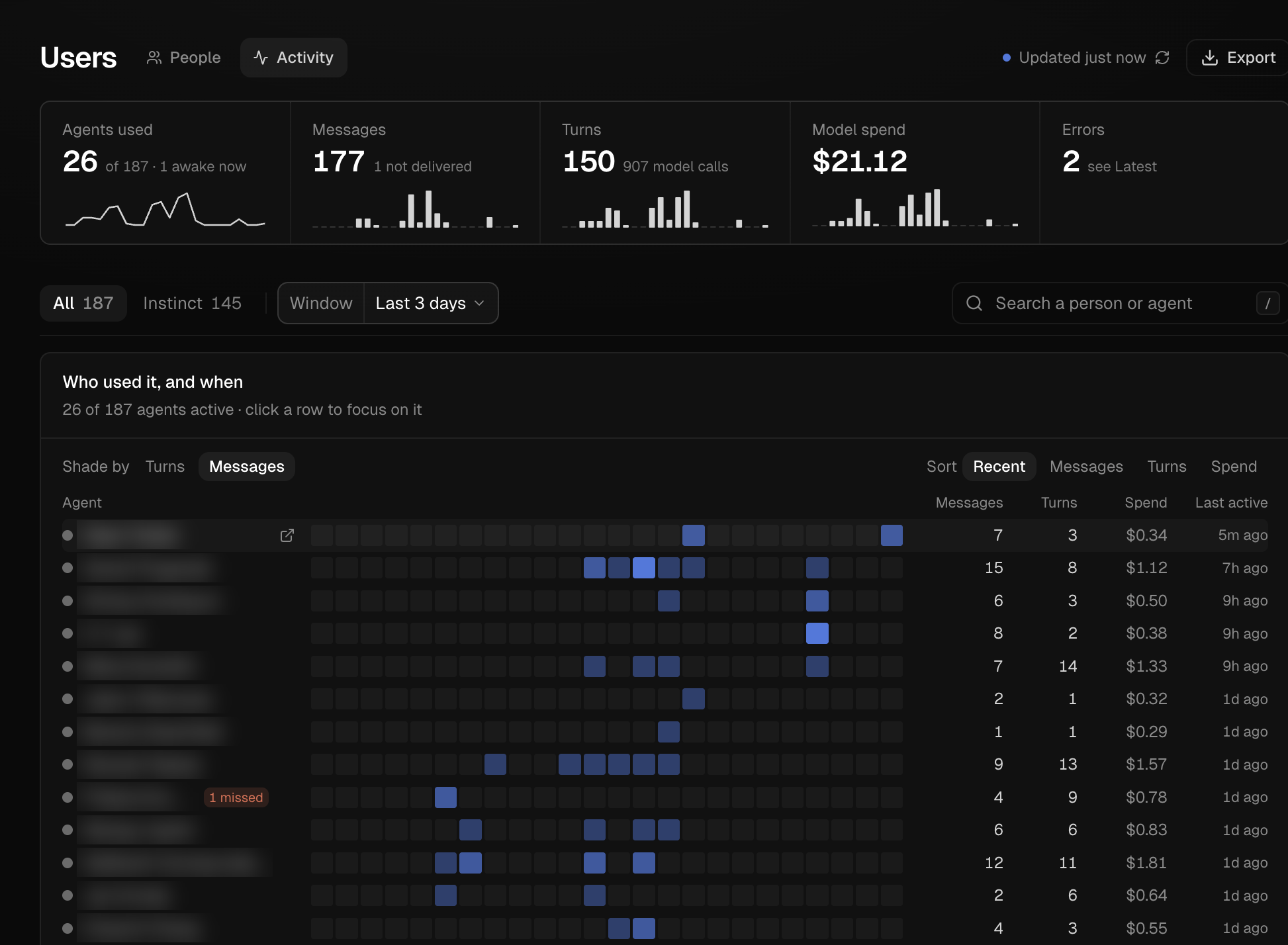The image size is (1288, 945).
Task: Sort agents by Spend
Action: pyautogui.click(x=1234, y=467)
